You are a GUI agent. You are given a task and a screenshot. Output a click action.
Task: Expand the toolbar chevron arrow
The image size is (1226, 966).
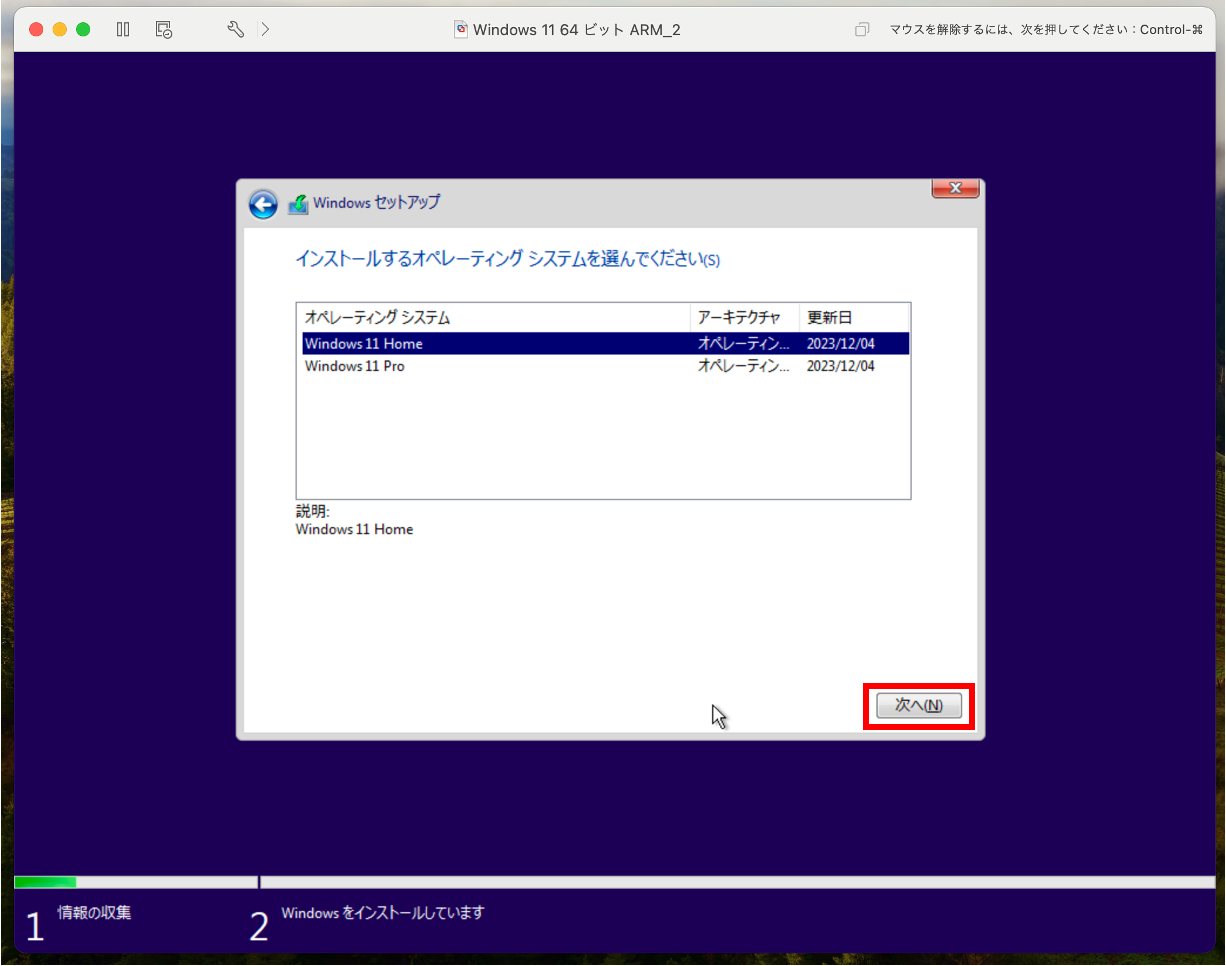click(x=265, y=29)
